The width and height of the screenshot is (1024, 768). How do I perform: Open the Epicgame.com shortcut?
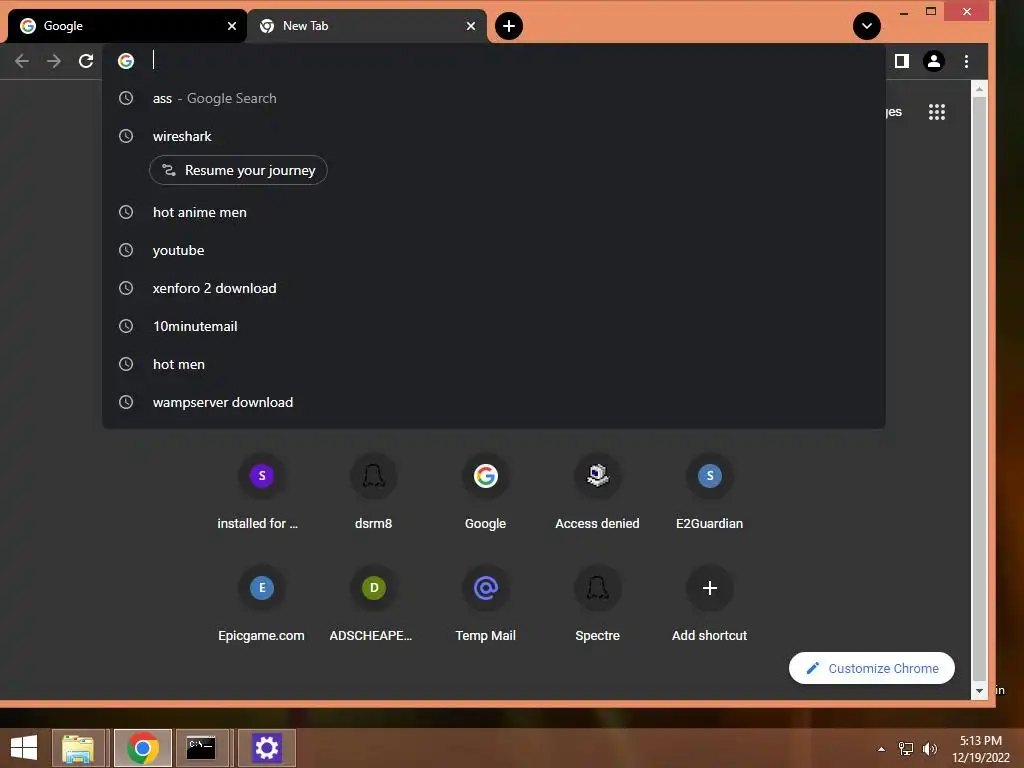pyautogui.click(x=261, y=605)
